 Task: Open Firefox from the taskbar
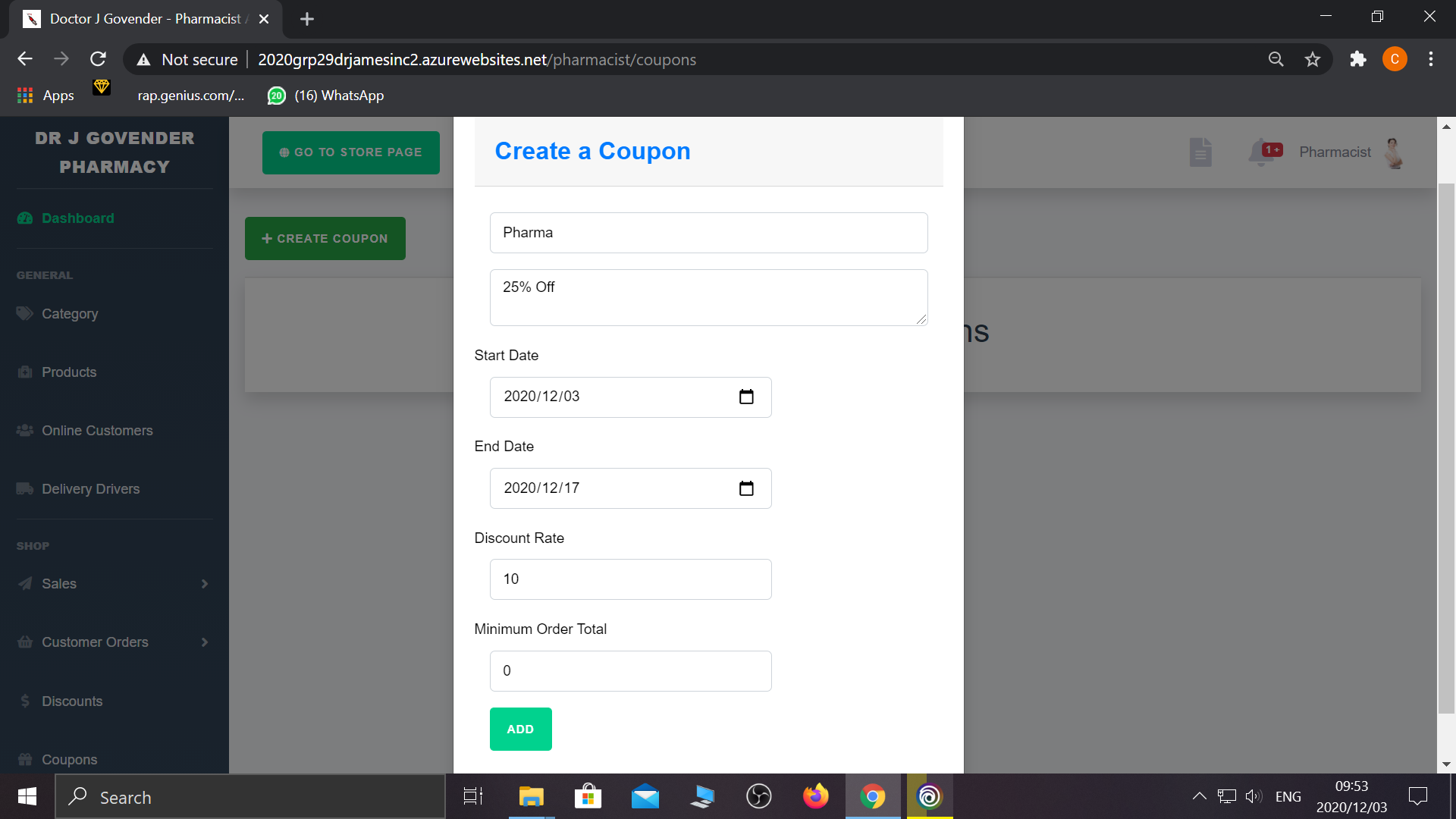pyautogui.click(x=815, y=796)
